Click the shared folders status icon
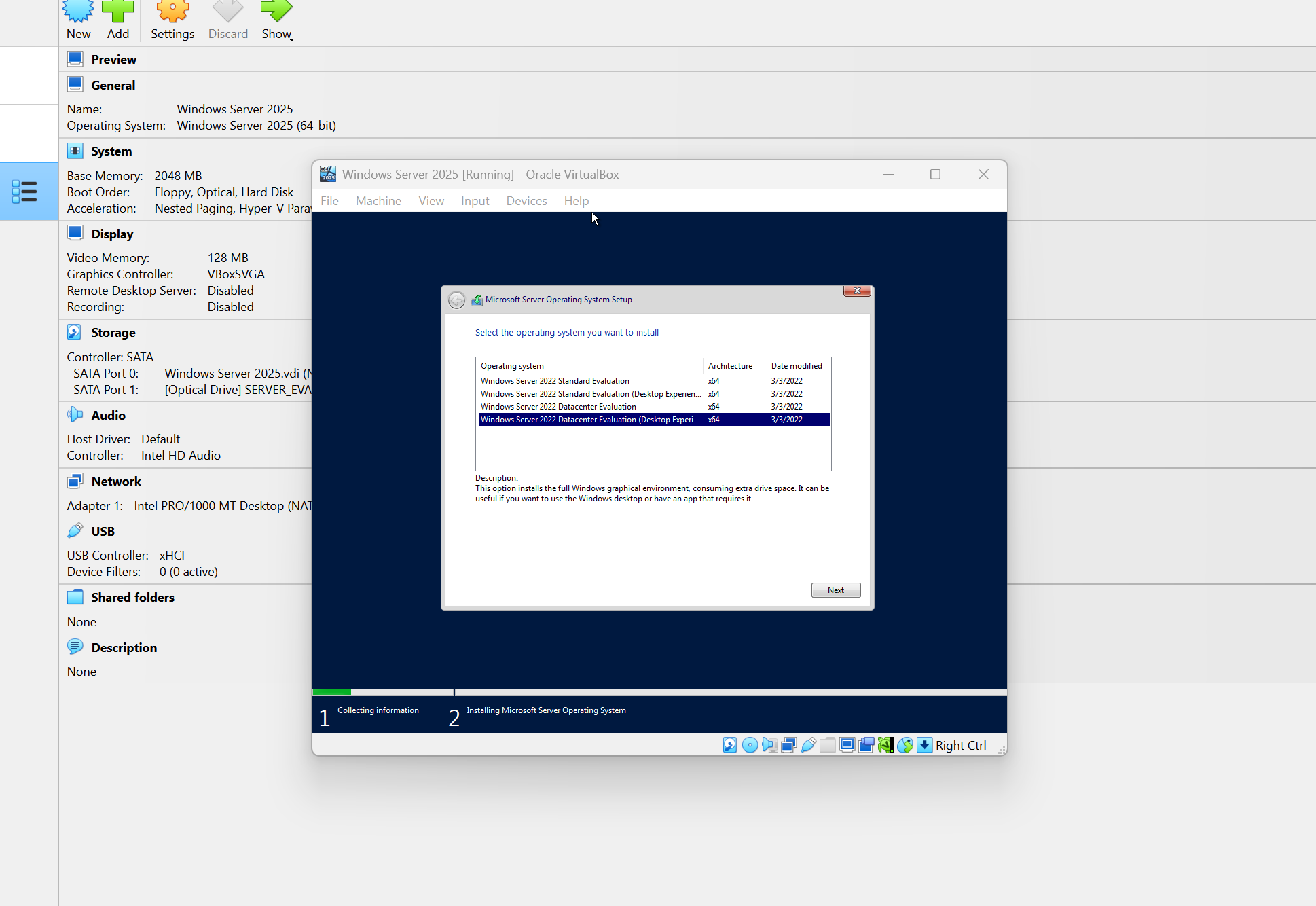 coord(827,745)
